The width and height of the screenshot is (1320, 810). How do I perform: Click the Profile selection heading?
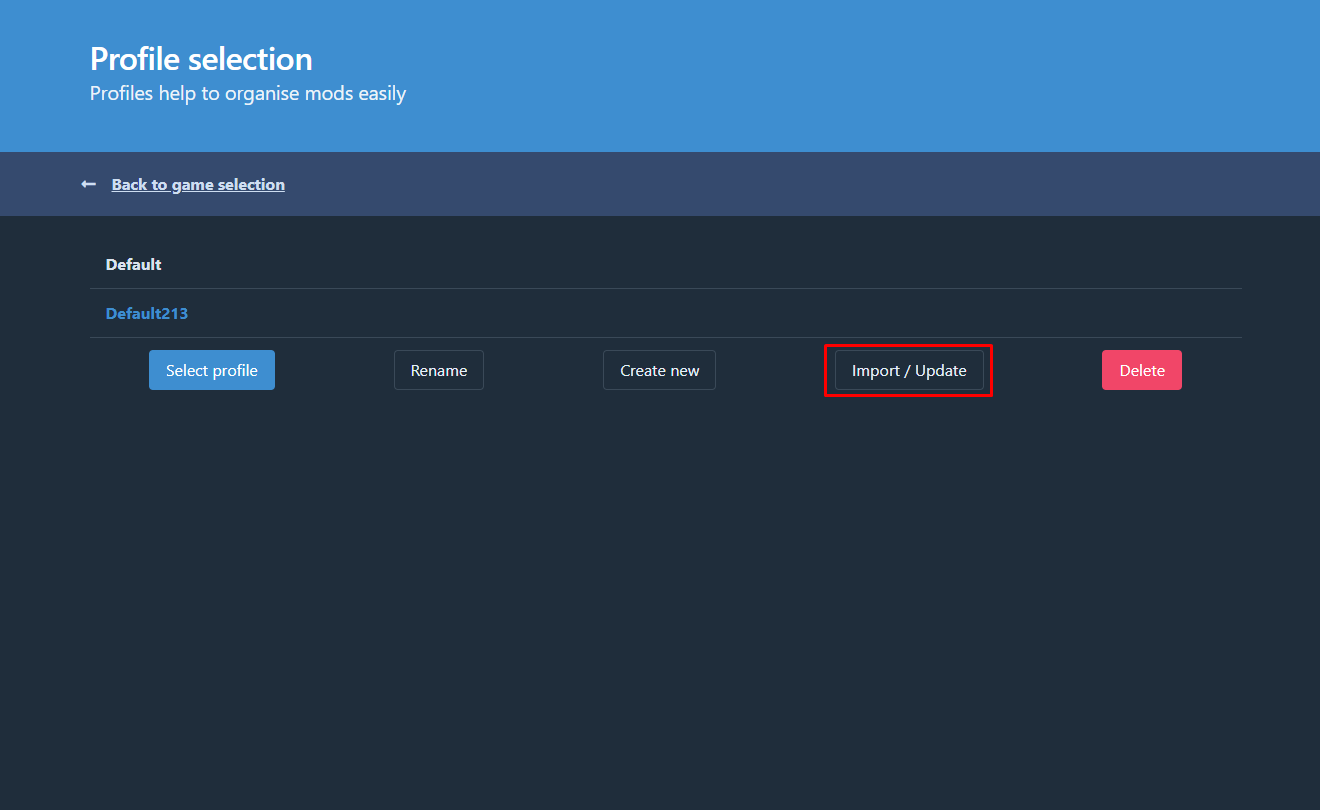click(201, 59)
